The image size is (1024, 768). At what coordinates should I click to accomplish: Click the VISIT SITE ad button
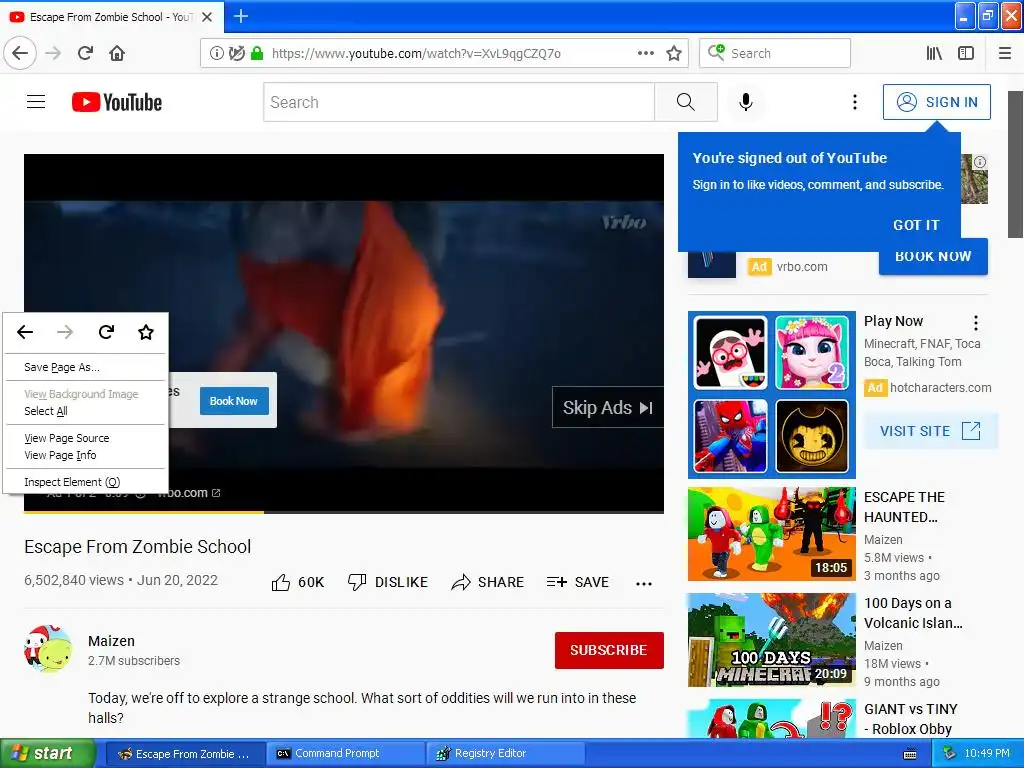[x=930, y=431]
